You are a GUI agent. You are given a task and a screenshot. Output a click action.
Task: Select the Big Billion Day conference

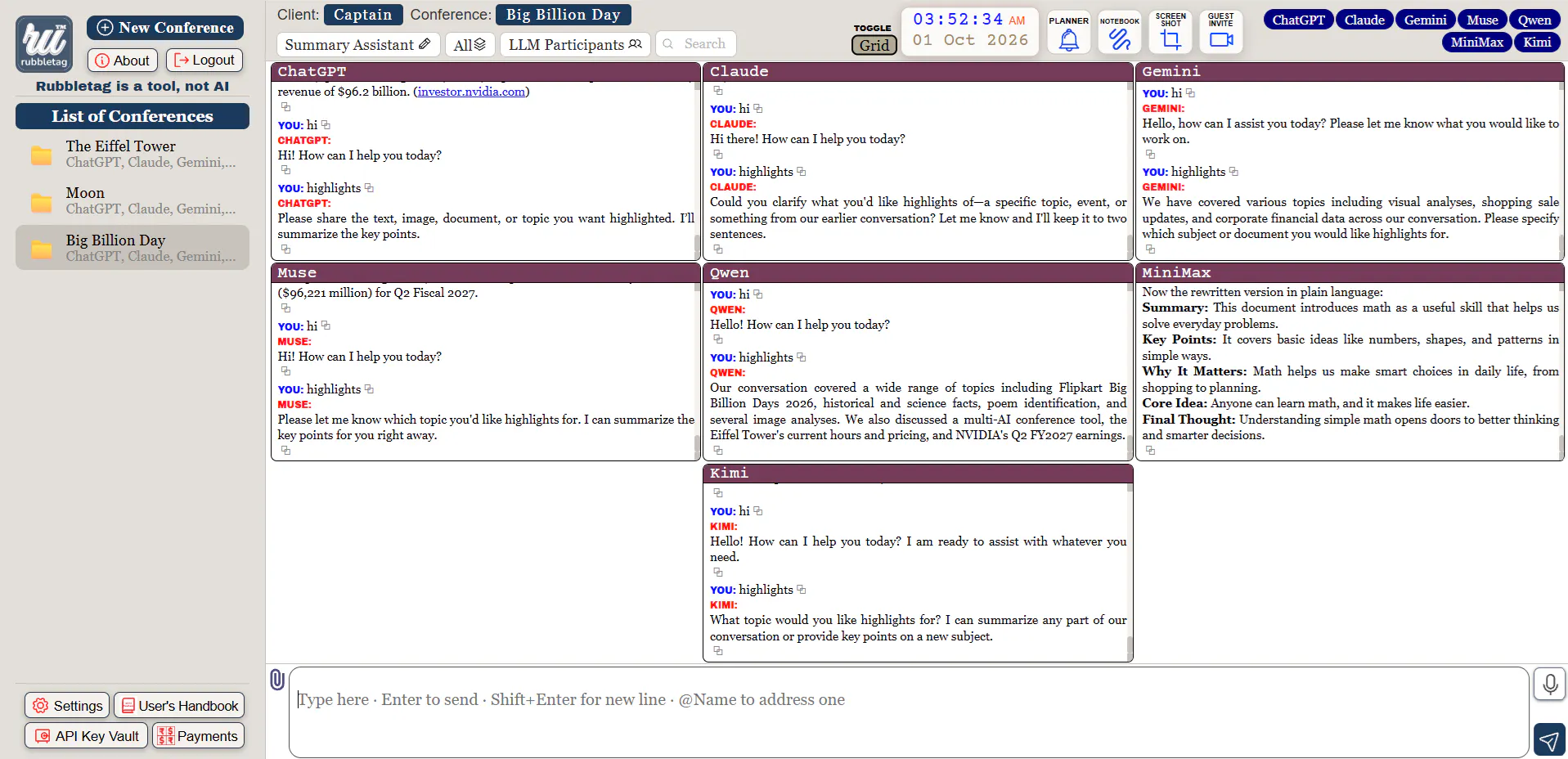(133, 247)
